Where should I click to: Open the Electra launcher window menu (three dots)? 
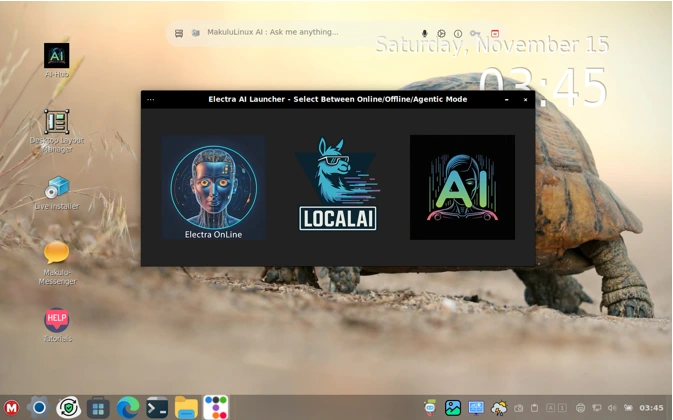tap(151, 100)
